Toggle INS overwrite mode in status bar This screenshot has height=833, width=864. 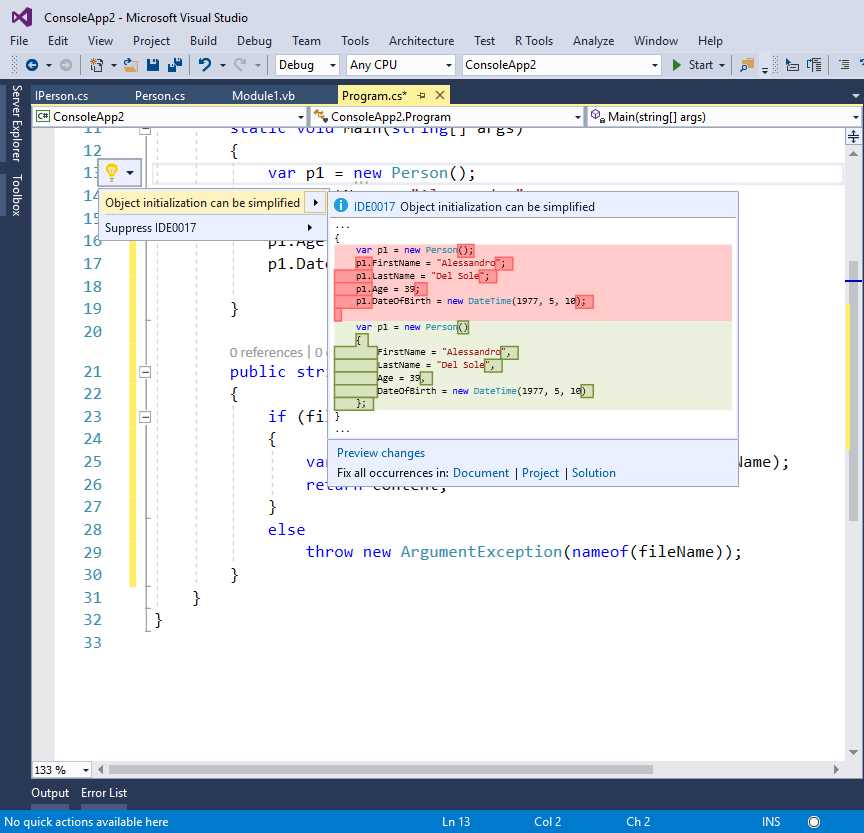770,821
